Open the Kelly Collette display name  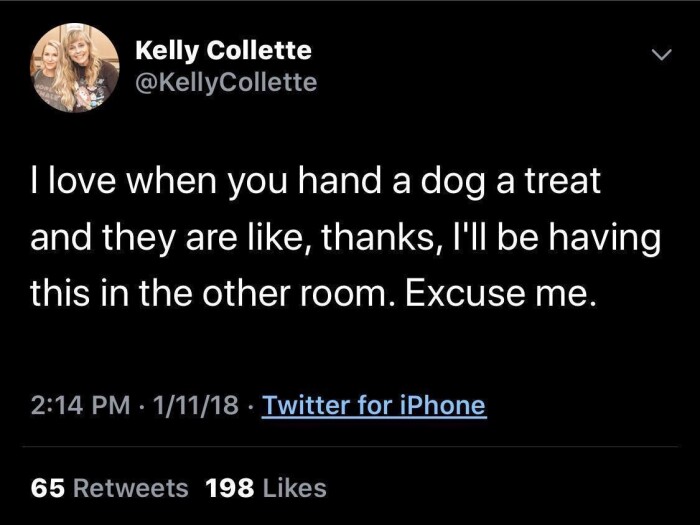(x=222, y=50)
